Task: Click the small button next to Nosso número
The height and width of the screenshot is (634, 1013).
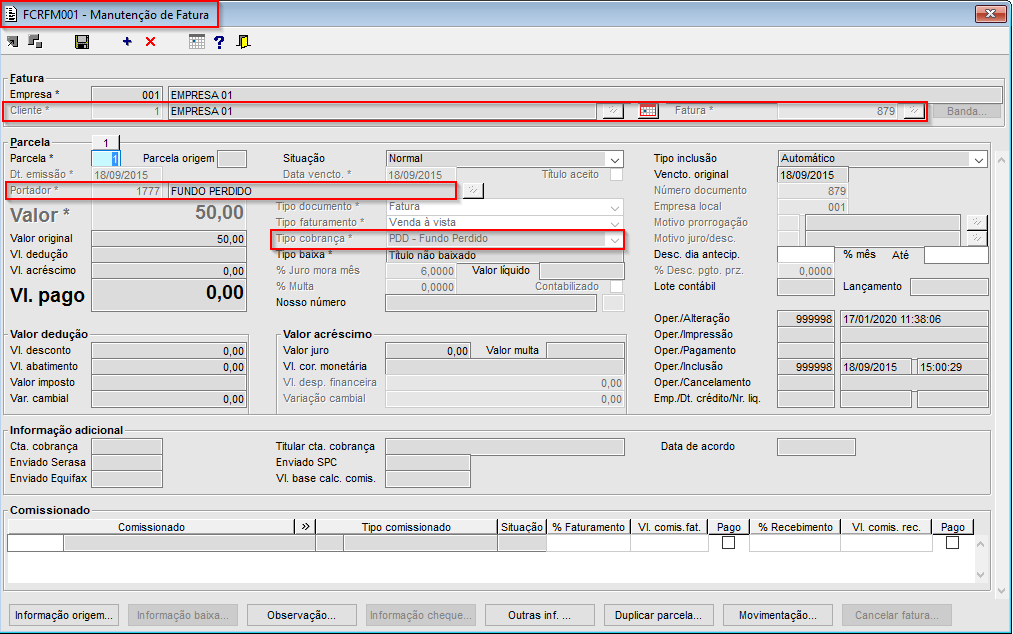Action: tap(613, 303)
